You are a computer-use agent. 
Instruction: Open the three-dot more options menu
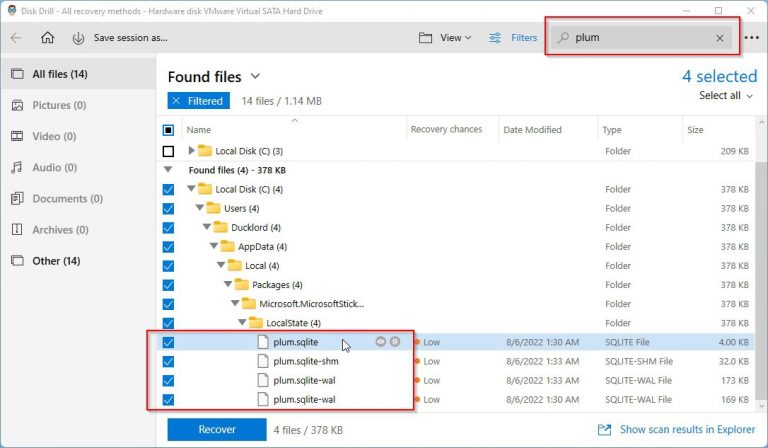[x=751, y=38]
